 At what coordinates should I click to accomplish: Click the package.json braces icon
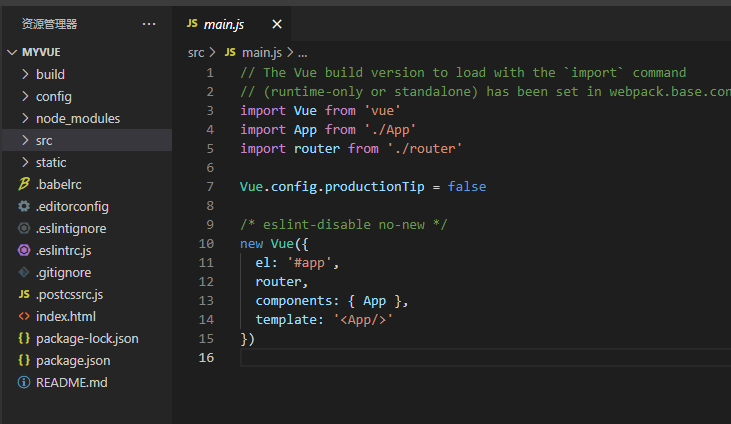click(x=24, y=360)
